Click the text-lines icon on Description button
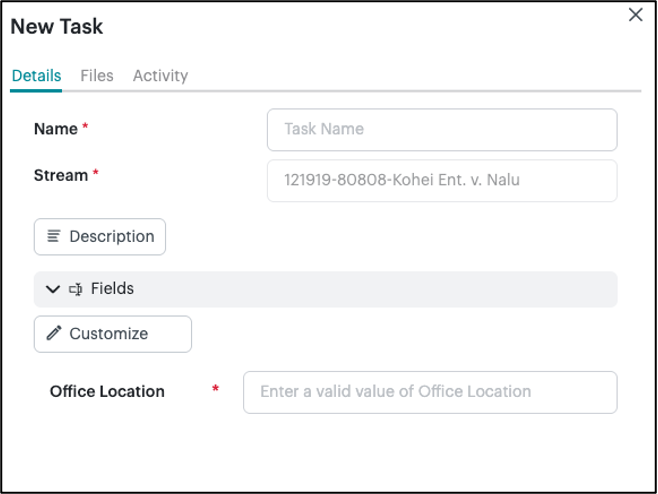Image resolution: width=658 pixels, height=494 pixels. pyautogui.click(x=54, y=237)
